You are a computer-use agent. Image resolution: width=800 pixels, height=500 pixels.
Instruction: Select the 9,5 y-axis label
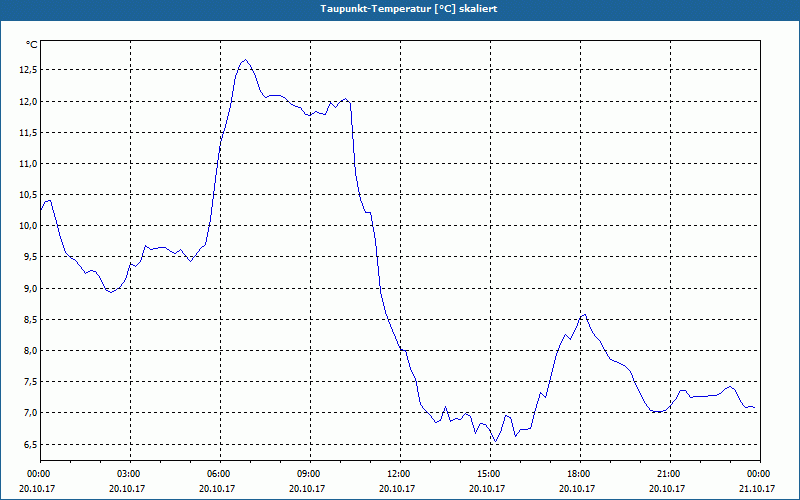[x=30, y=257]
